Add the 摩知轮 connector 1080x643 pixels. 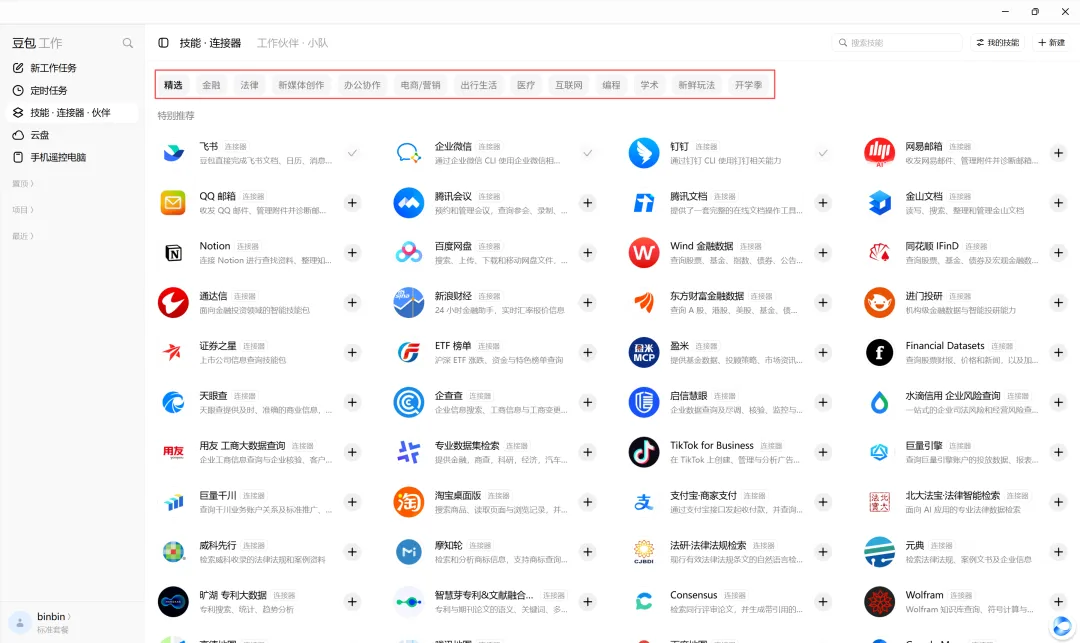click(588, 552)
